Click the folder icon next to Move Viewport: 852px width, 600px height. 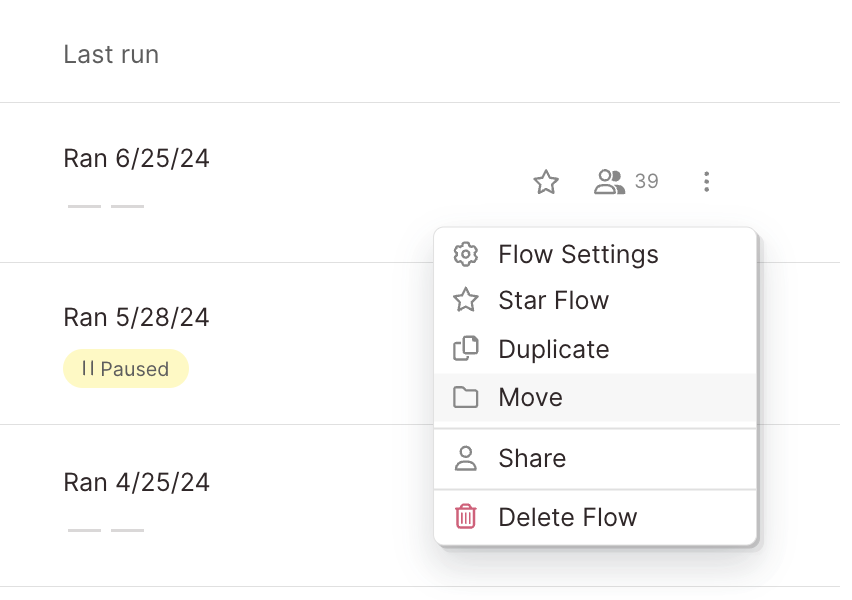(x=465, y=397)
